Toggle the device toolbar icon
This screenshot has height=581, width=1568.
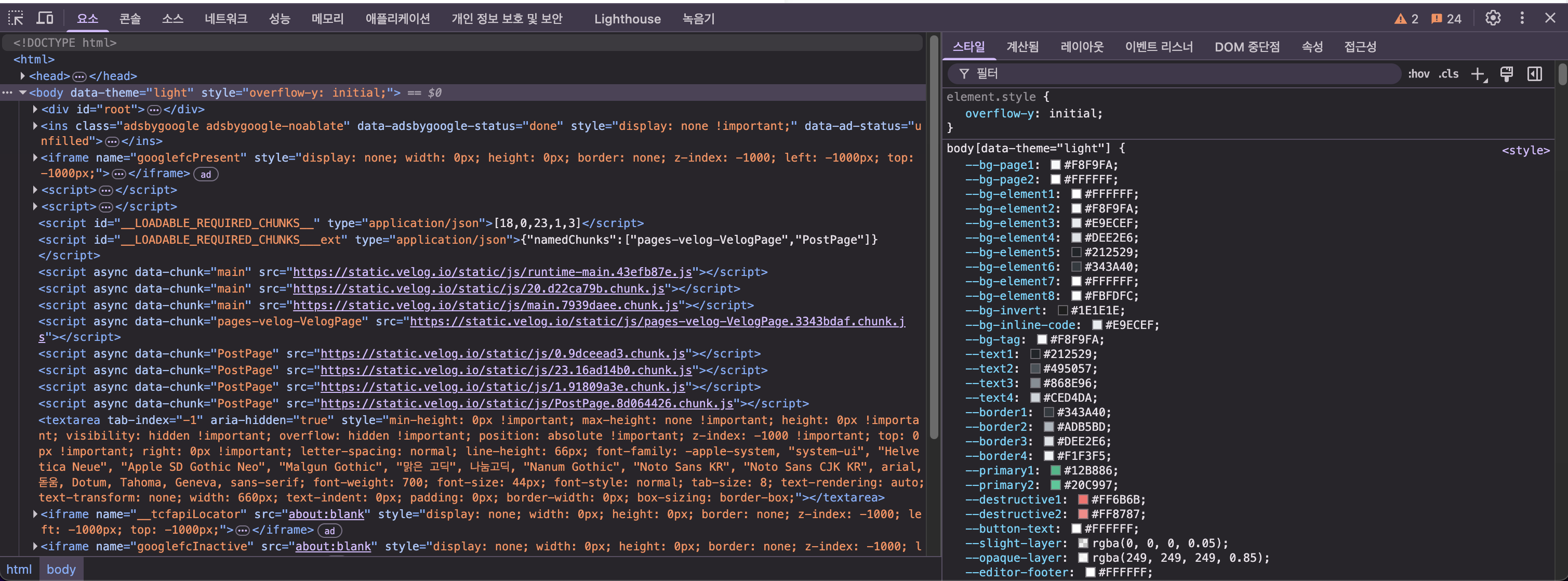pos(45,18)
